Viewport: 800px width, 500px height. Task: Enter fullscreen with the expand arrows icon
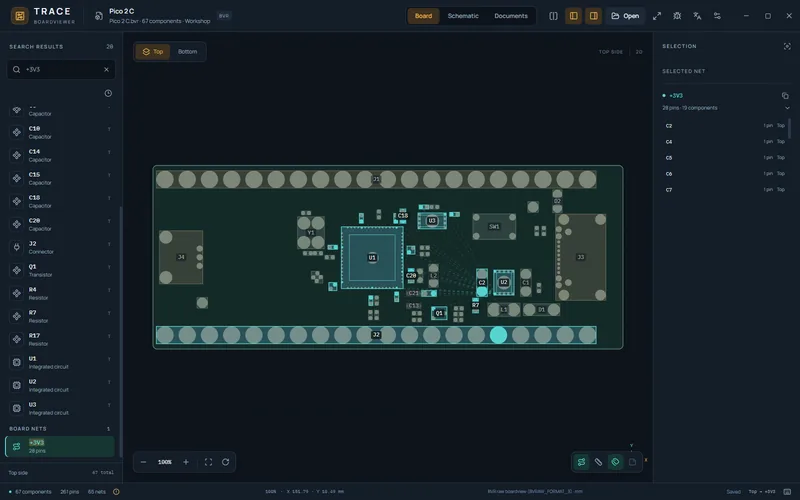point(657,16)
